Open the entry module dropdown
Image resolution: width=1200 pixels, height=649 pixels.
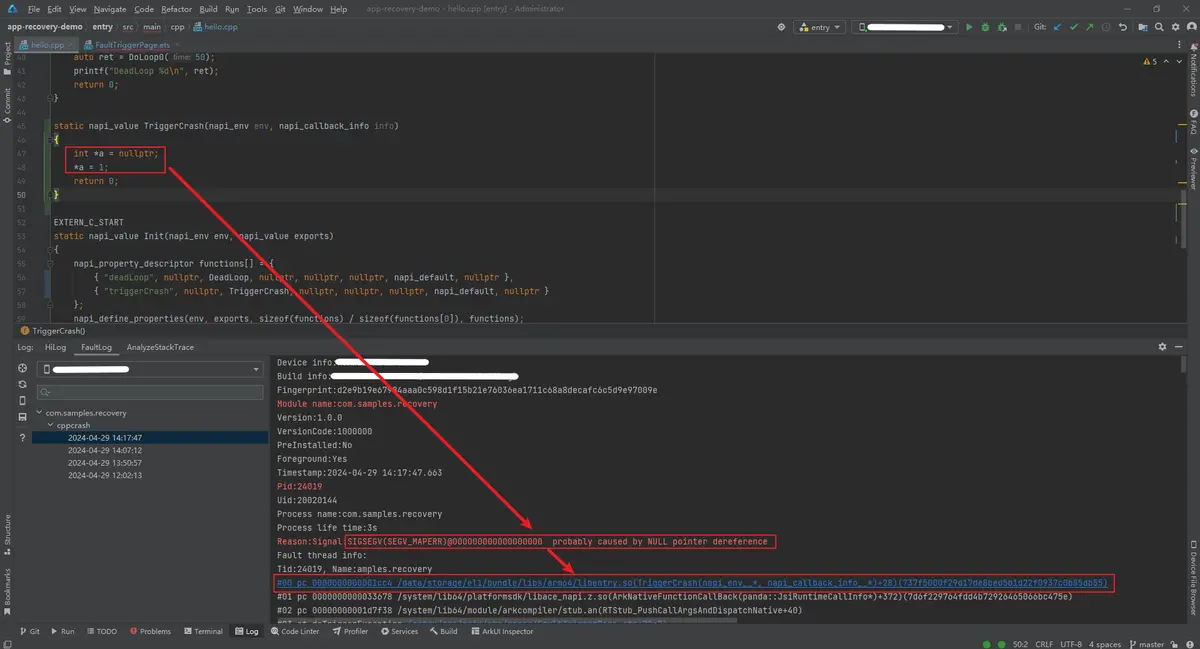click(x=819, y=28)
